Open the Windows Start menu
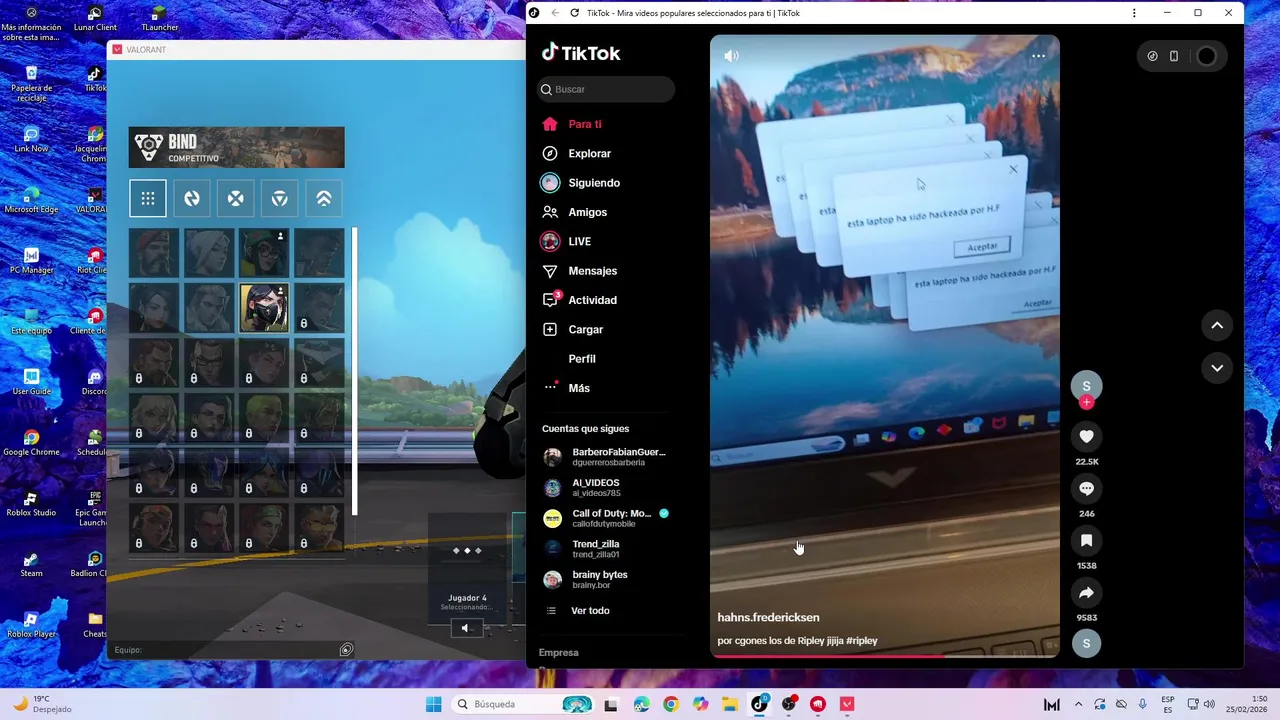This screenshot has height=720, width=1280. (x=433, y=704)
